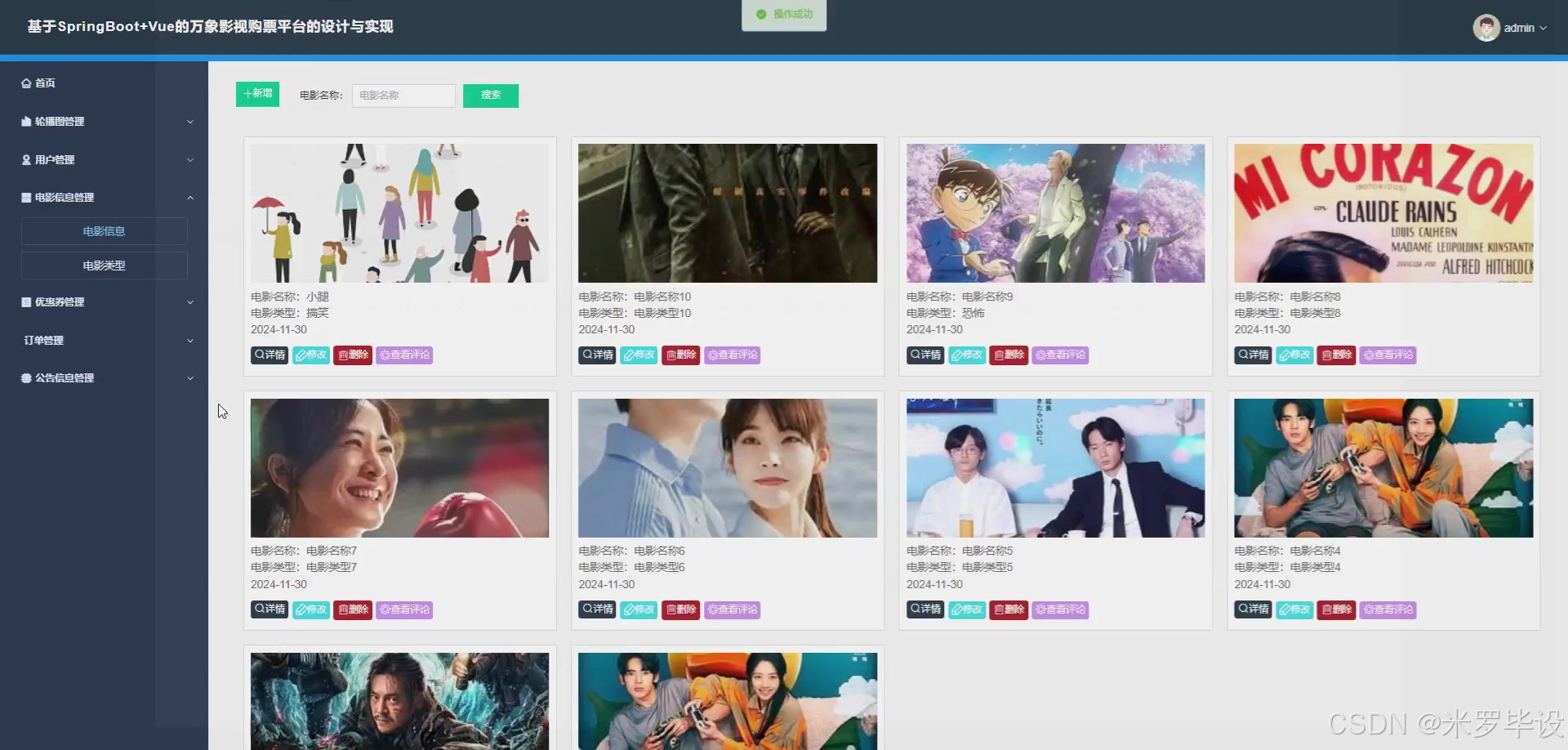Click the 电影名称8 Mi Corazon poster
The width and height of the screenshot is (1568, 750).
tap(1383, 213)
